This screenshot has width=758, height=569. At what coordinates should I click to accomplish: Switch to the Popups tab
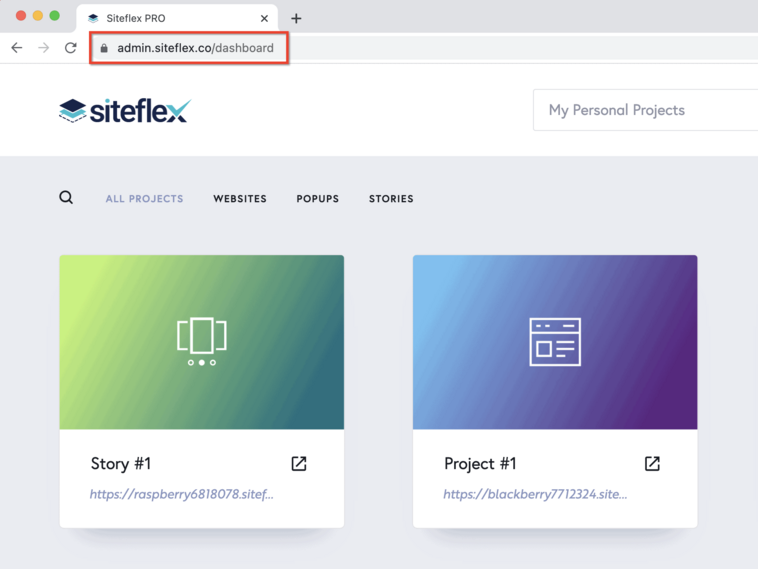pos(318,199)
